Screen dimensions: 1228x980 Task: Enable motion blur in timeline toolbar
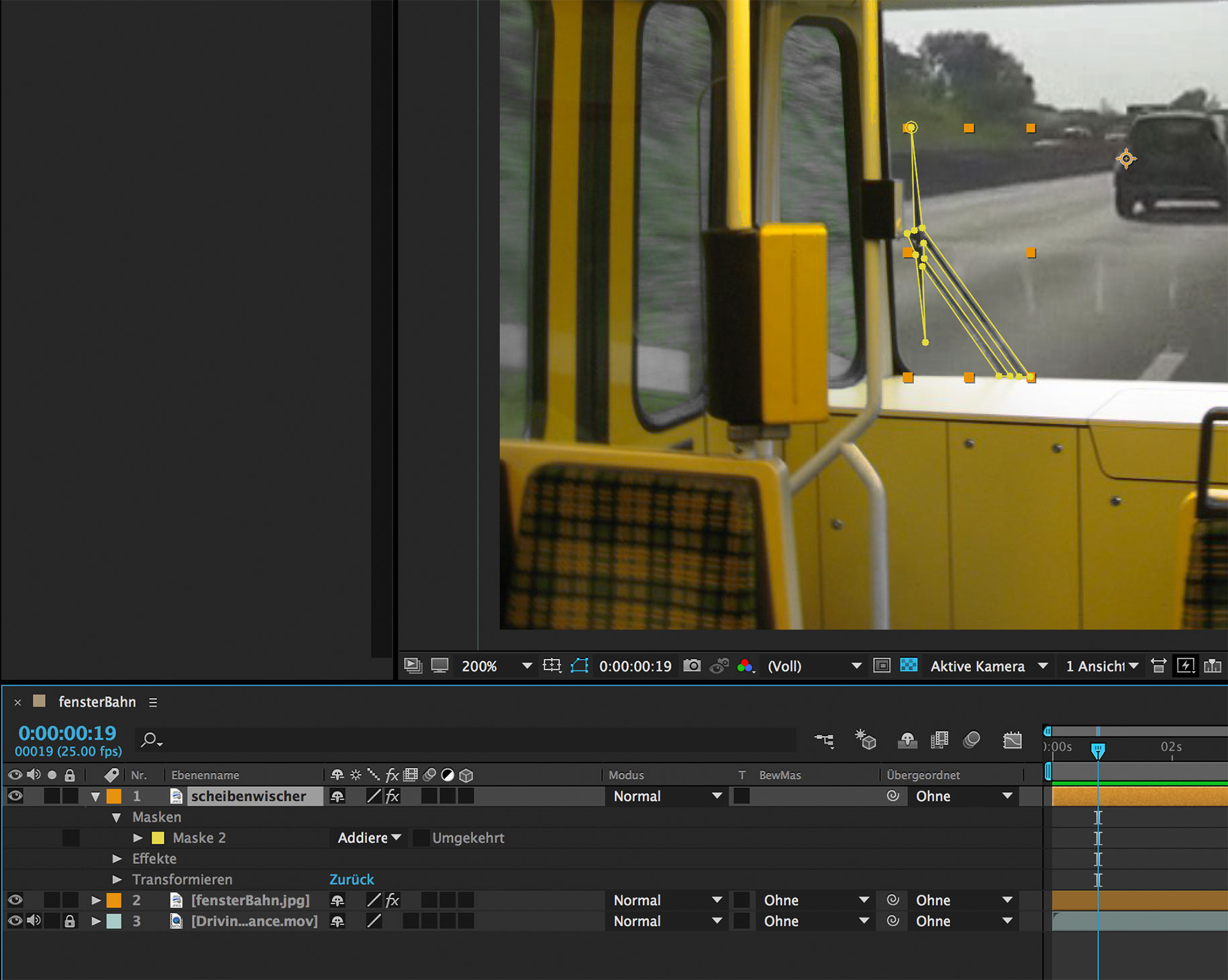(x=971, y=740)
